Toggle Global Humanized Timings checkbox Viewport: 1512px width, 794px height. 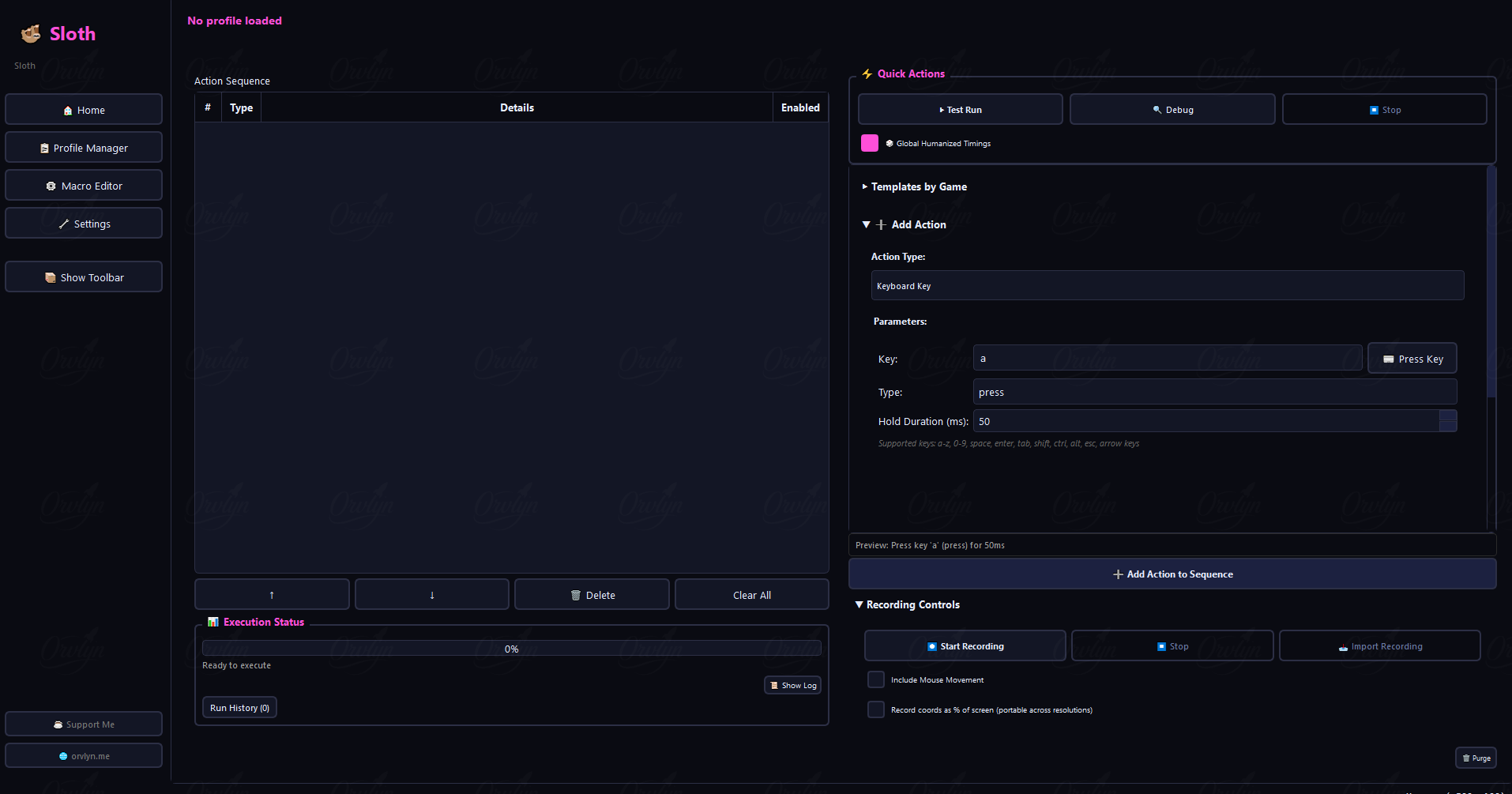click(870, 143)
